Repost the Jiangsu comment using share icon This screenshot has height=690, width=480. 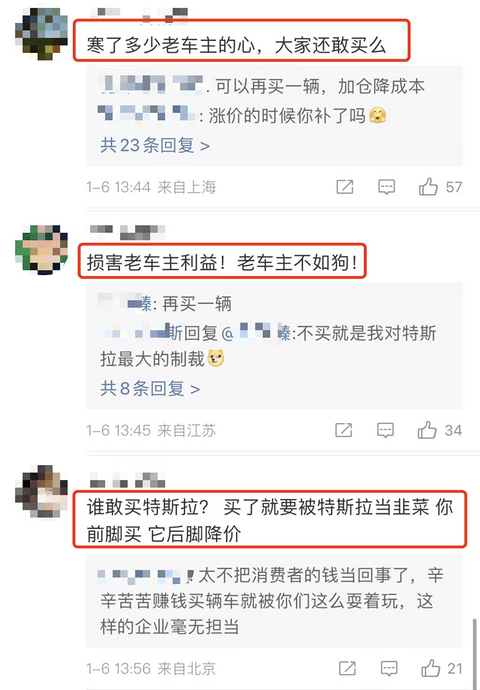coord(344,430)
